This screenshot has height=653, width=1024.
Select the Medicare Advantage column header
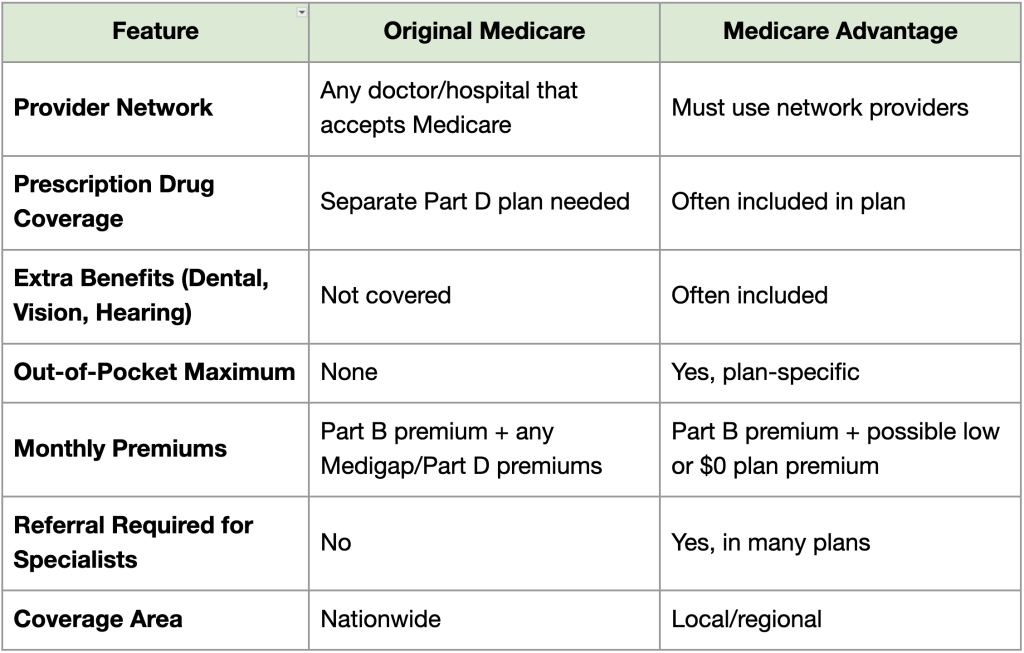click(x=840, y=32)
